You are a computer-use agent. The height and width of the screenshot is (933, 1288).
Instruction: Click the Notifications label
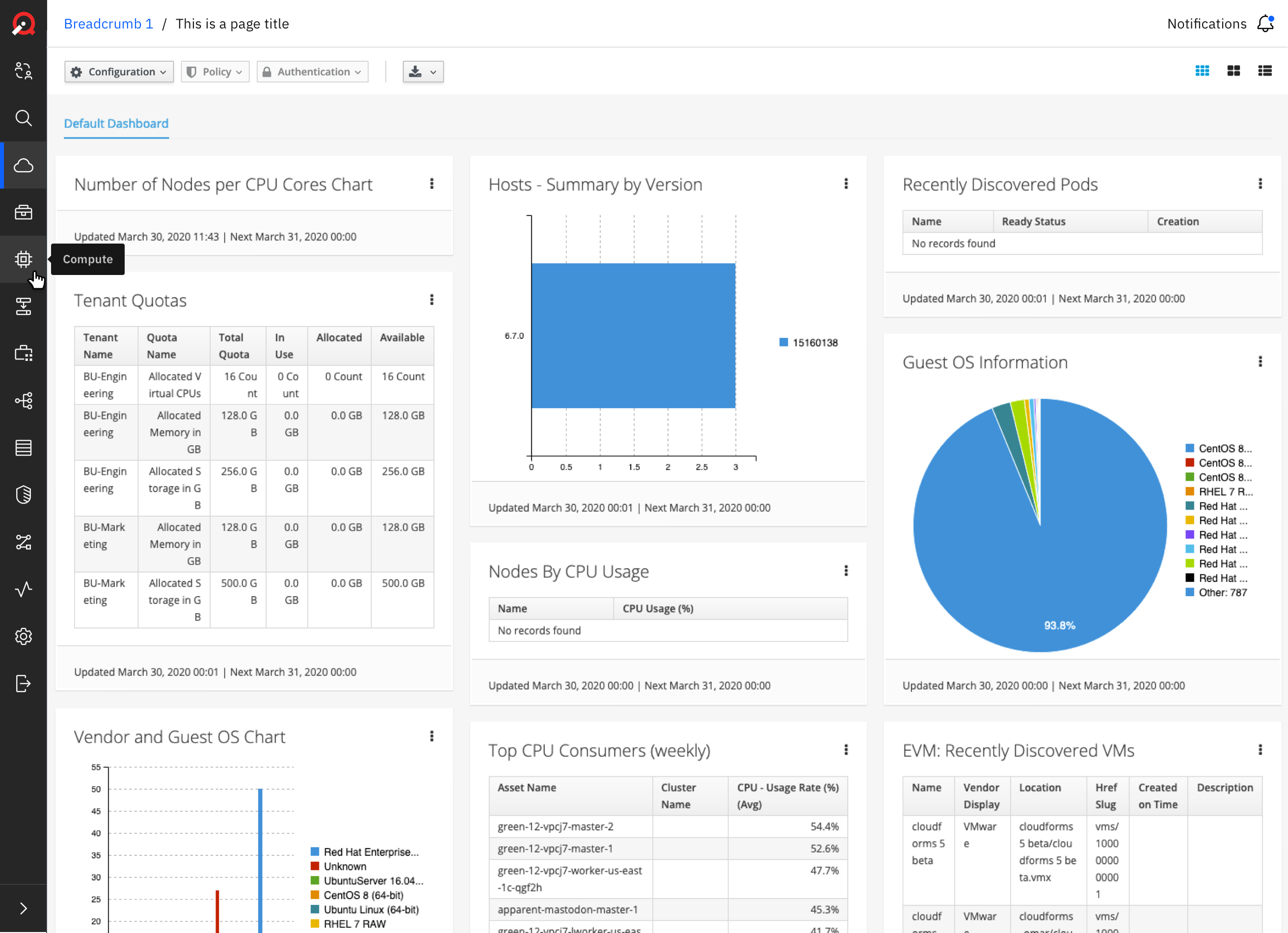click(1207, 24)
